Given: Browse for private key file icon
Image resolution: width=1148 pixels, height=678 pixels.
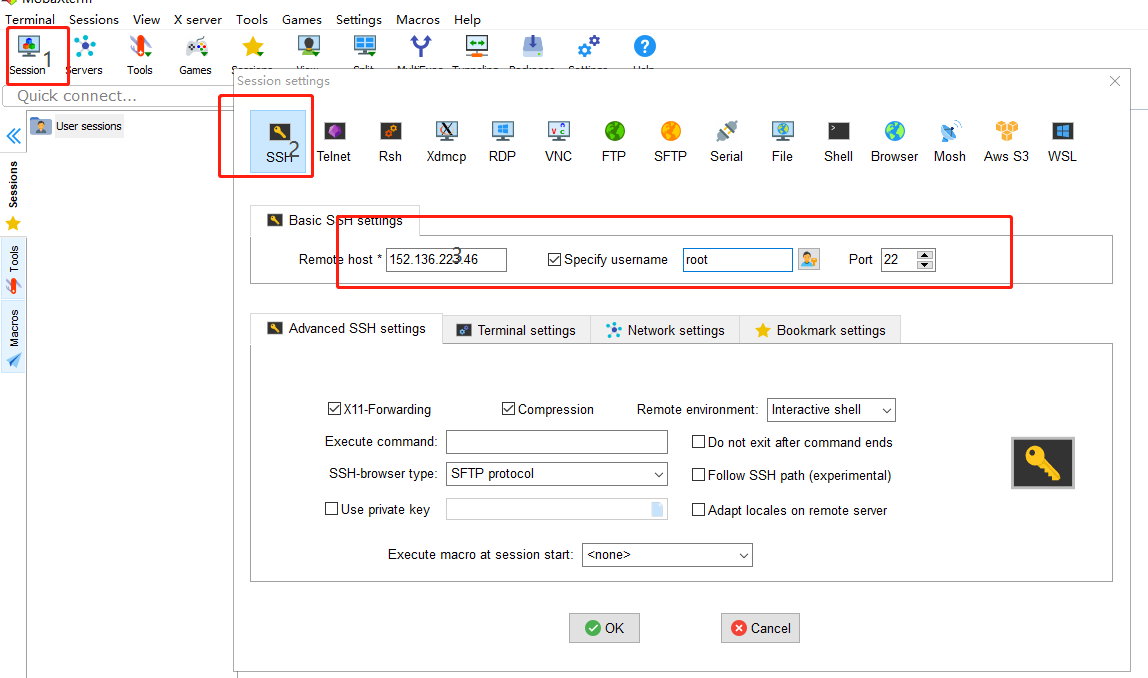Looking at the screenshot, I should tap(657, 509).
